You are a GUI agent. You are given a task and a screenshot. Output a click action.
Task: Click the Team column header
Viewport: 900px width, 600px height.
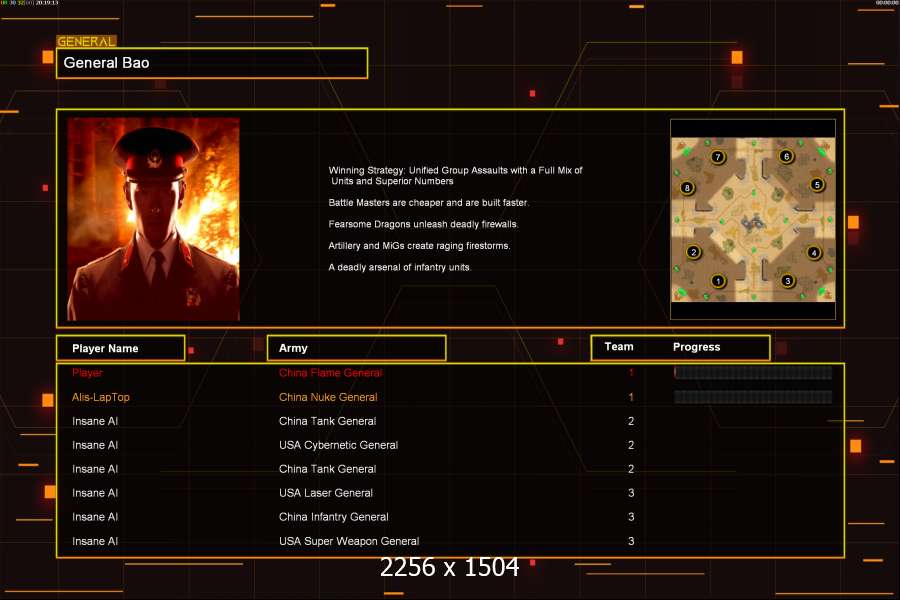click(x=619, y=347)
